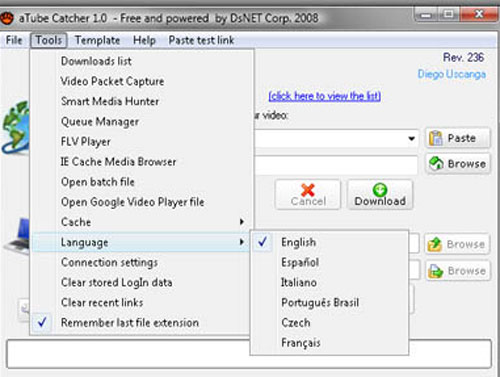The image size is (500, 377).
Task: Click the Rev. 236 text
Action: (463, 57)
